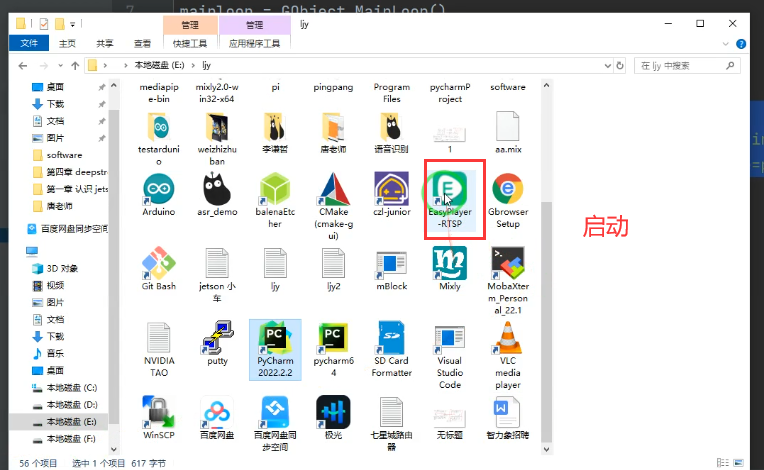Select the mBlock shortcut icon
The height and width of the screenshot is (470, 764).
[x=392, y=264]
